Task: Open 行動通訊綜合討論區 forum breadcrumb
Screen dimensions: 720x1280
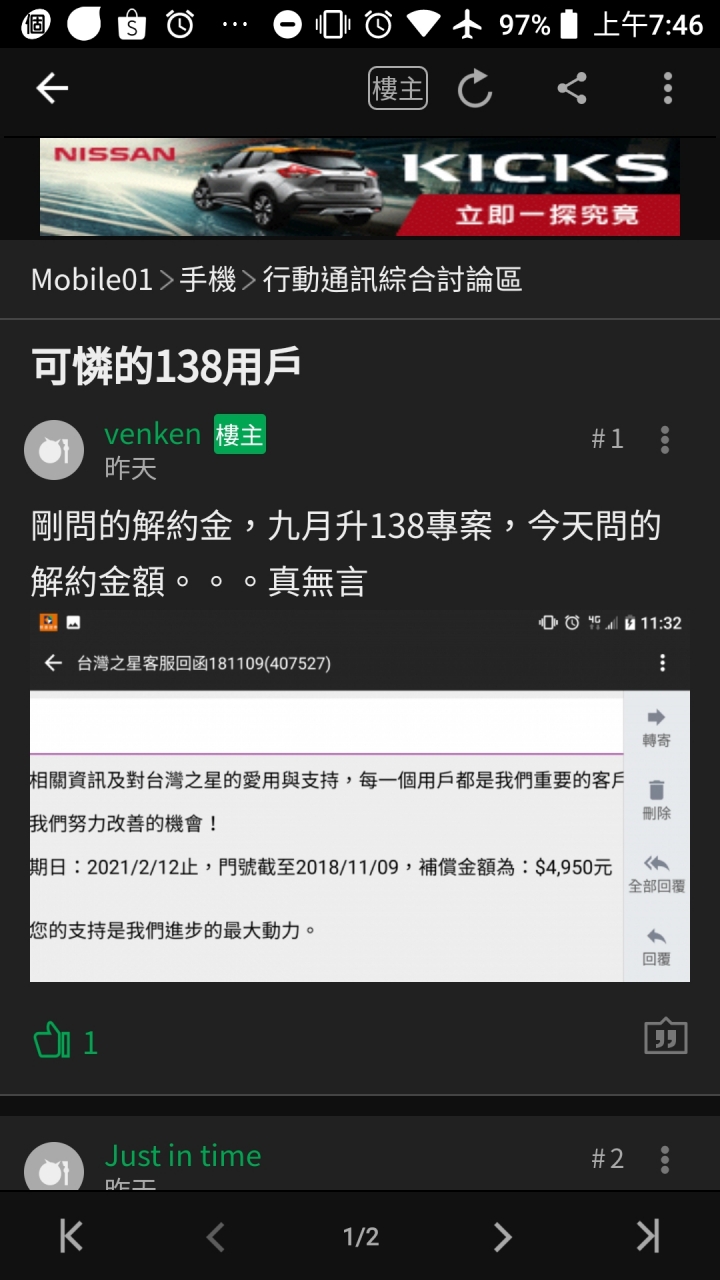Action: coord(392,280)
